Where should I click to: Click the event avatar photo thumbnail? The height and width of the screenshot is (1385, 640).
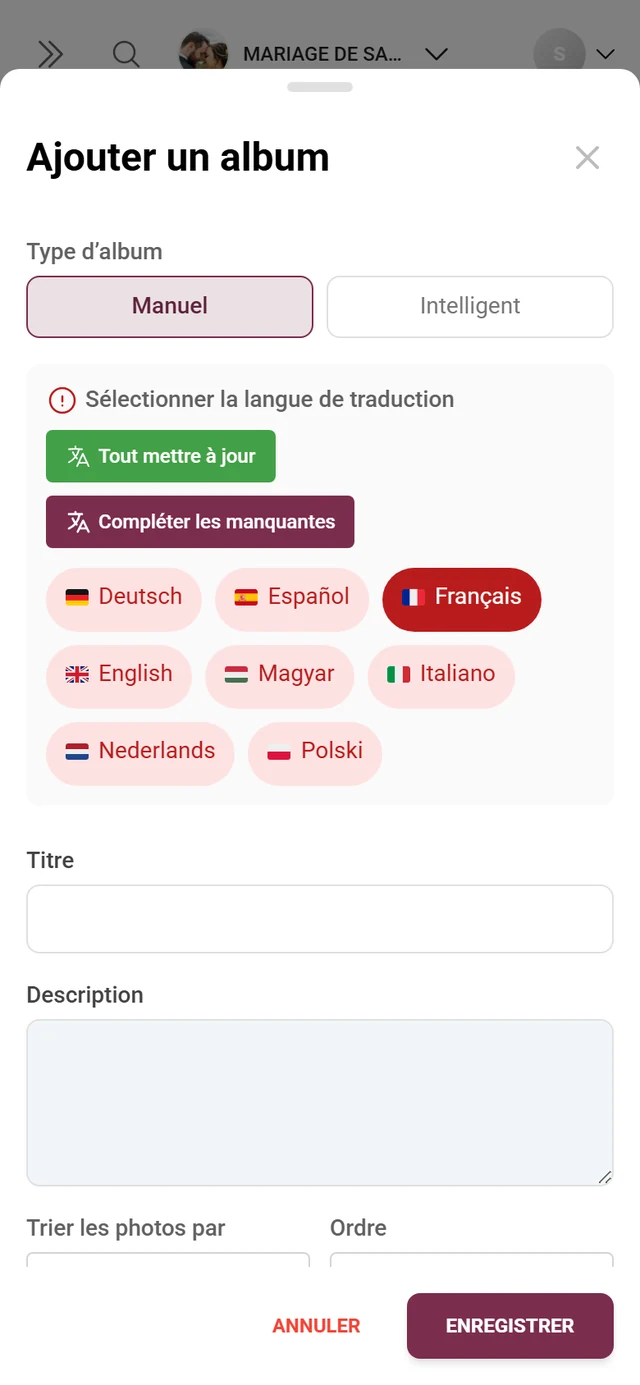[203, 52]
